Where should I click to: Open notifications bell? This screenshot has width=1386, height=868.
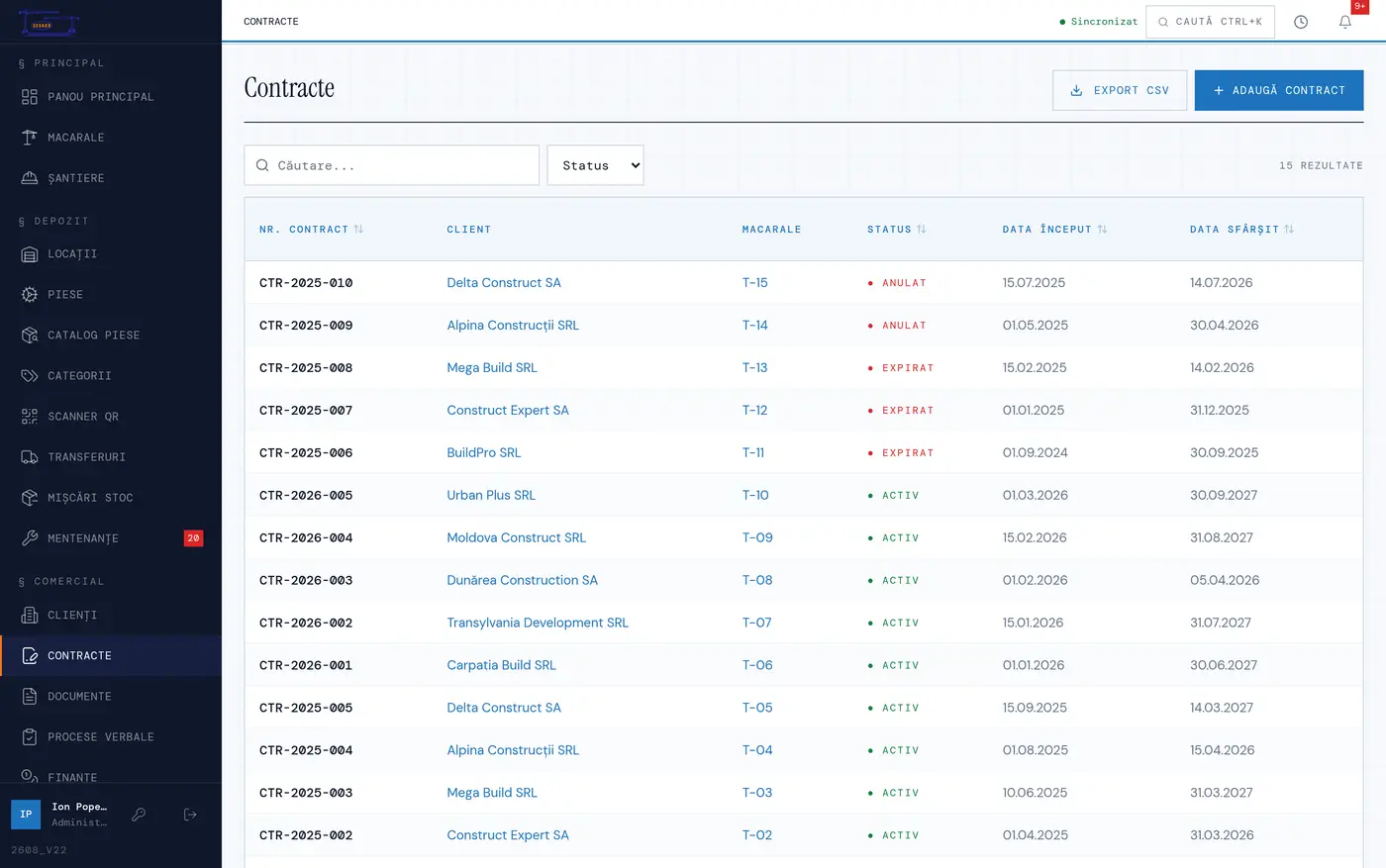1345,22
